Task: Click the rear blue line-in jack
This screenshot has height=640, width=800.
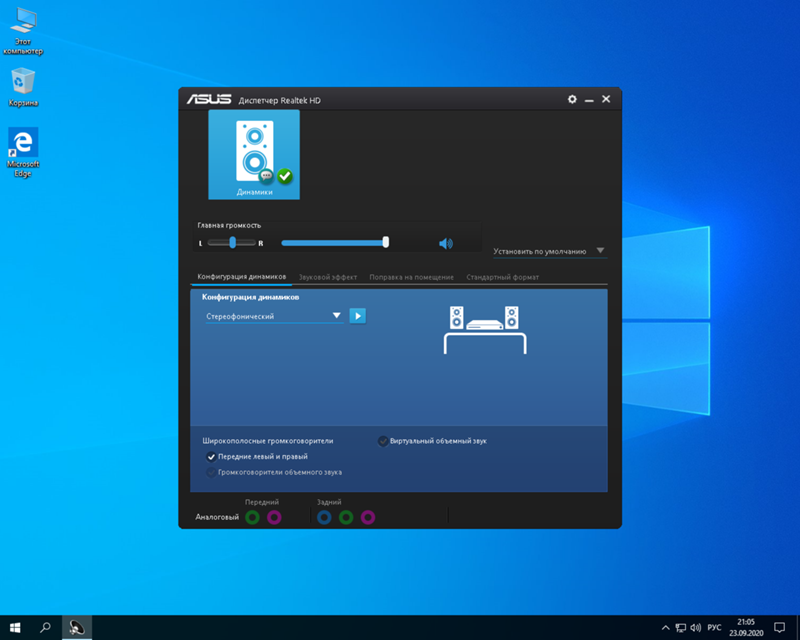Action: coord(323,517)
